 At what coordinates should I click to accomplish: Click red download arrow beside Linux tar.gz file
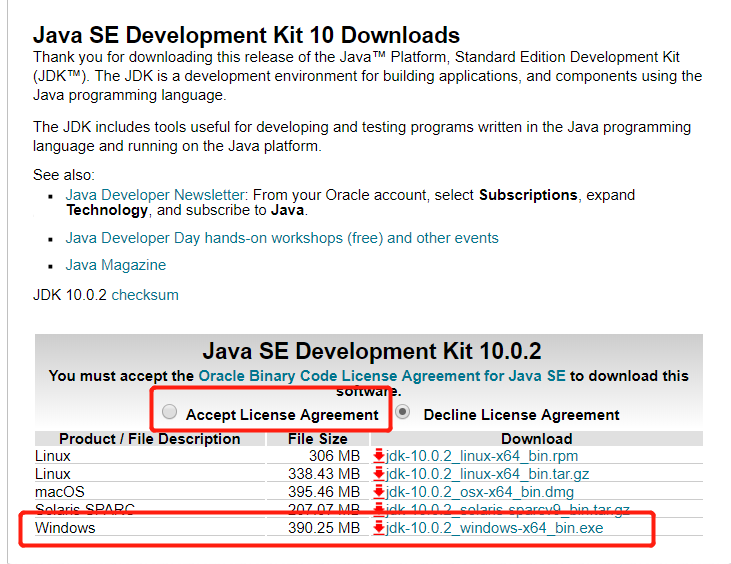click(x=379, y=474)
